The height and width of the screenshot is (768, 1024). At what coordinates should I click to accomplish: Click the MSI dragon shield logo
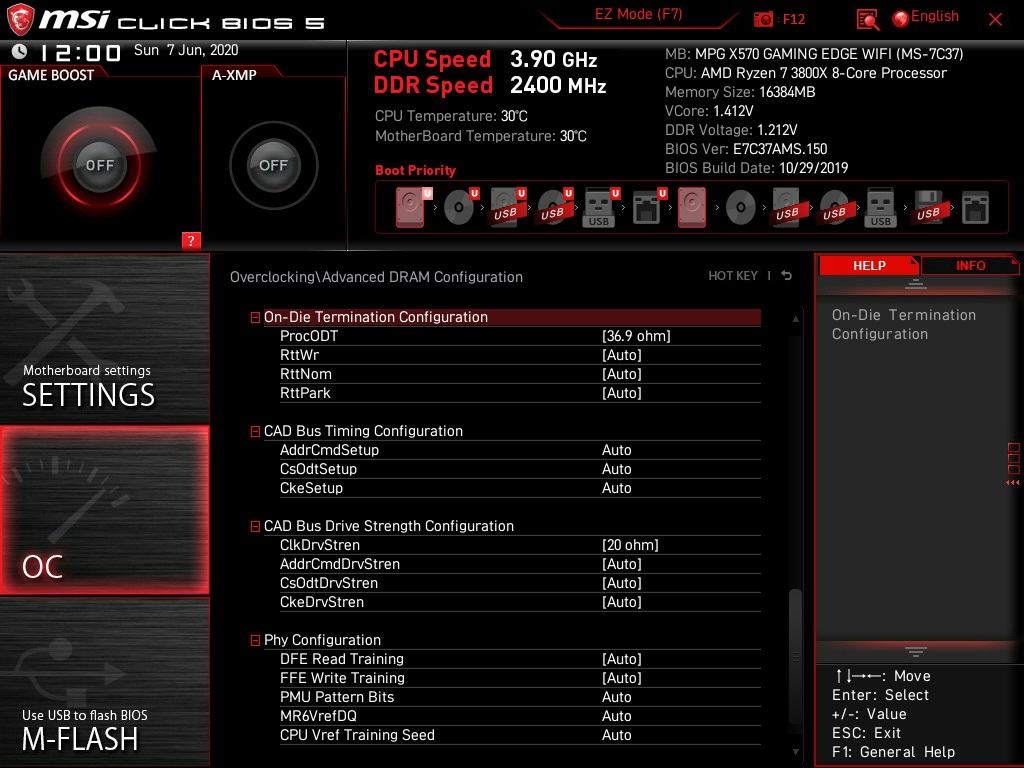point(20,19)
